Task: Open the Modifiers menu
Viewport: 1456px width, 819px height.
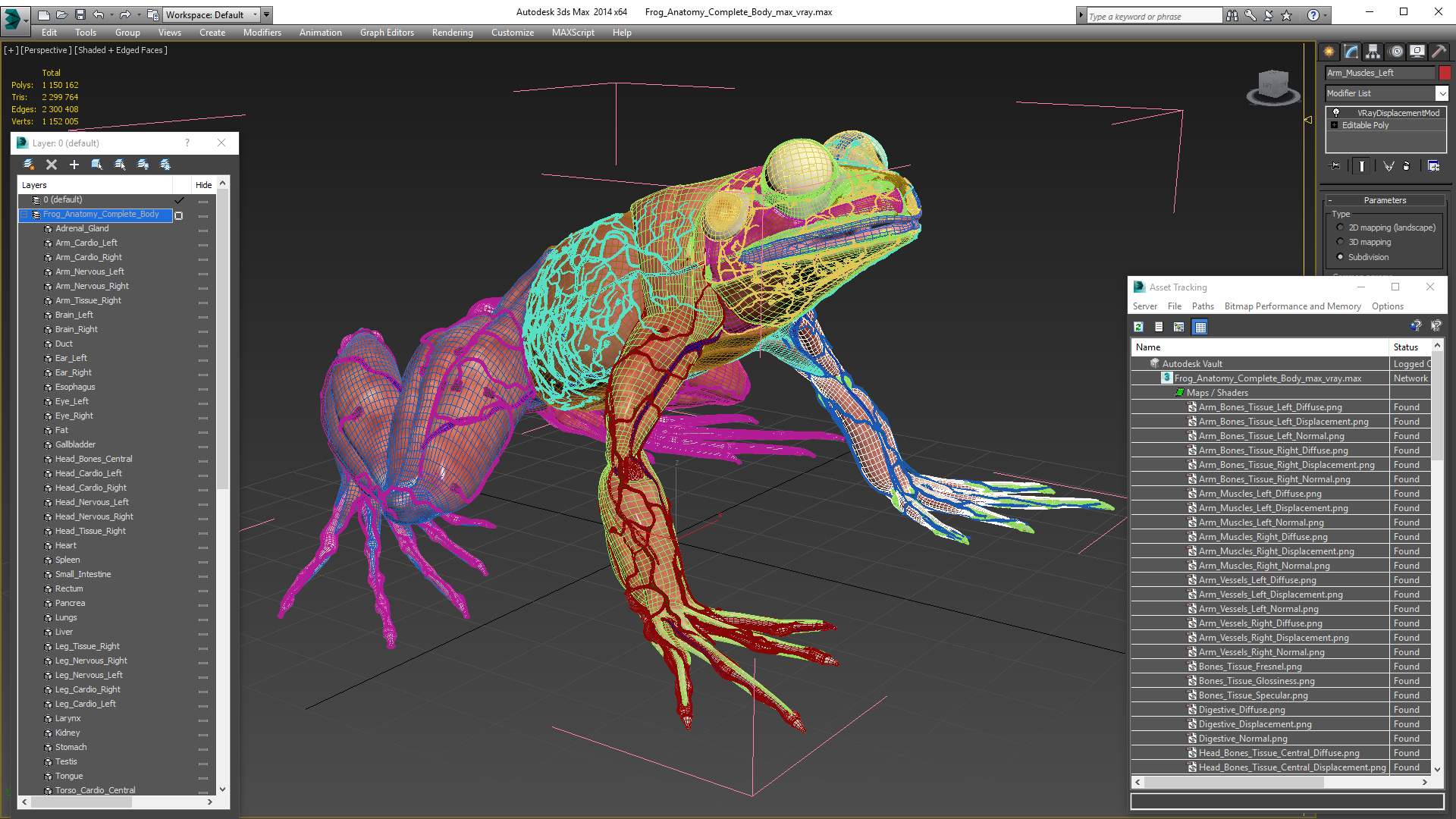Action: (x=262, y=33)
